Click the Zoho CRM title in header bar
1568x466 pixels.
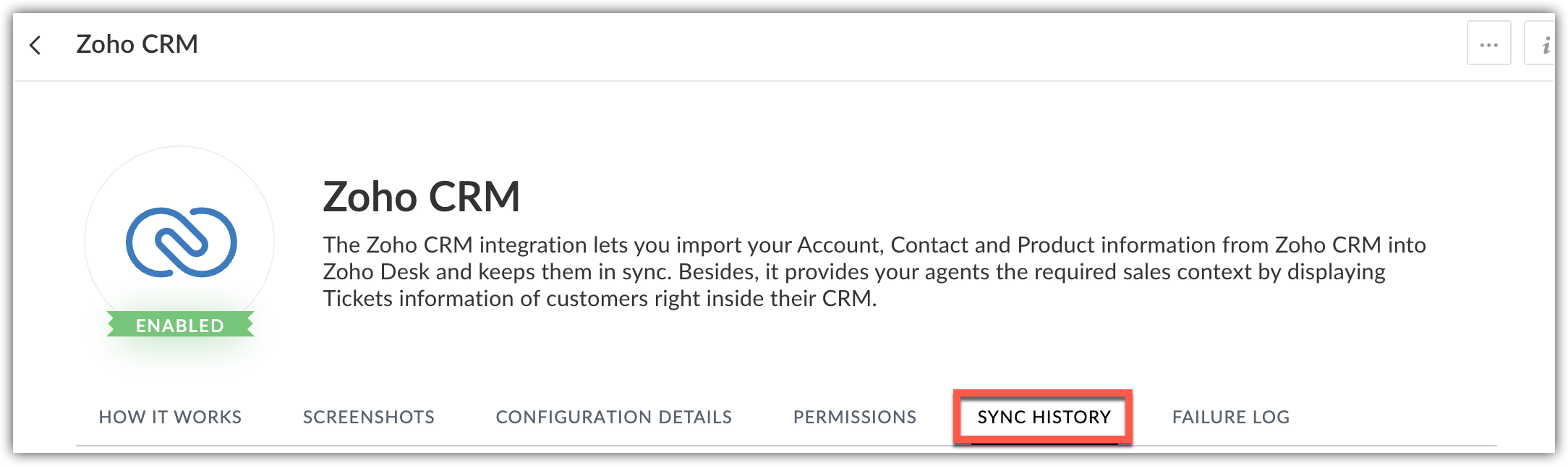tap(137, 44)
